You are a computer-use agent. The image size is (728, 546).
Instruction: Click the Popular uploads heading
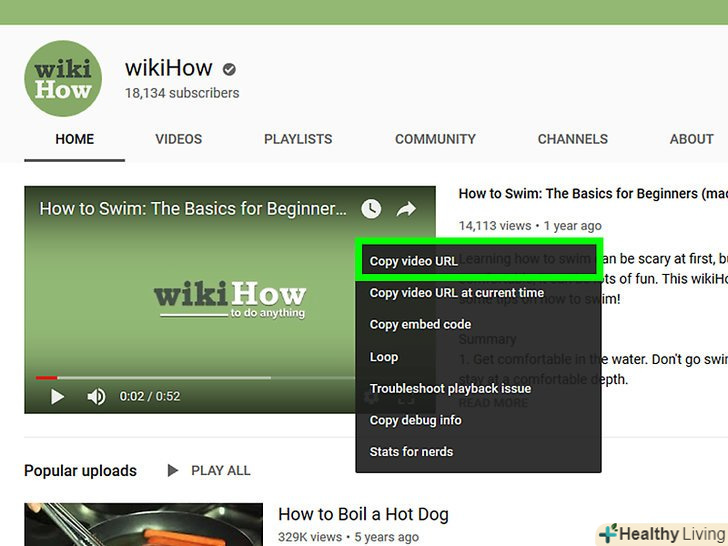(x=80, y=471)
